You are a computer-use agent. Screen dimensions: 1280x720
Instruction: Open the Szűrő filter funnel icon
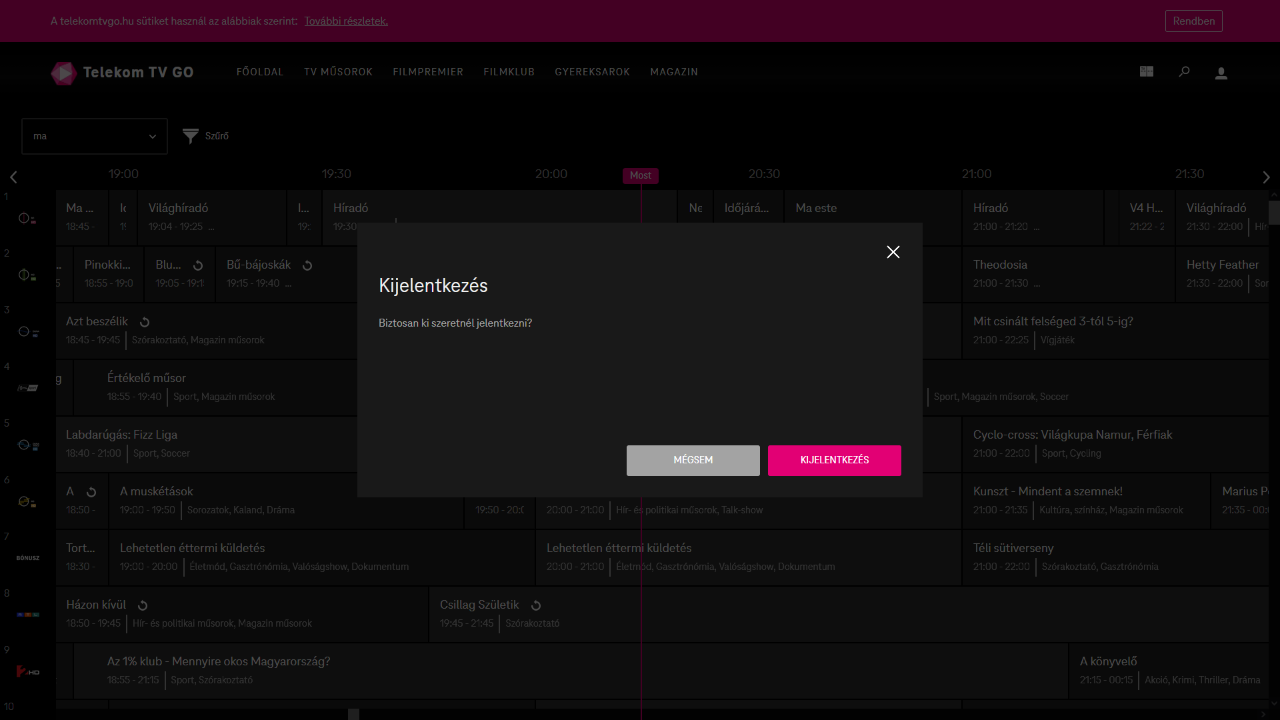click(x=191, y=136)
